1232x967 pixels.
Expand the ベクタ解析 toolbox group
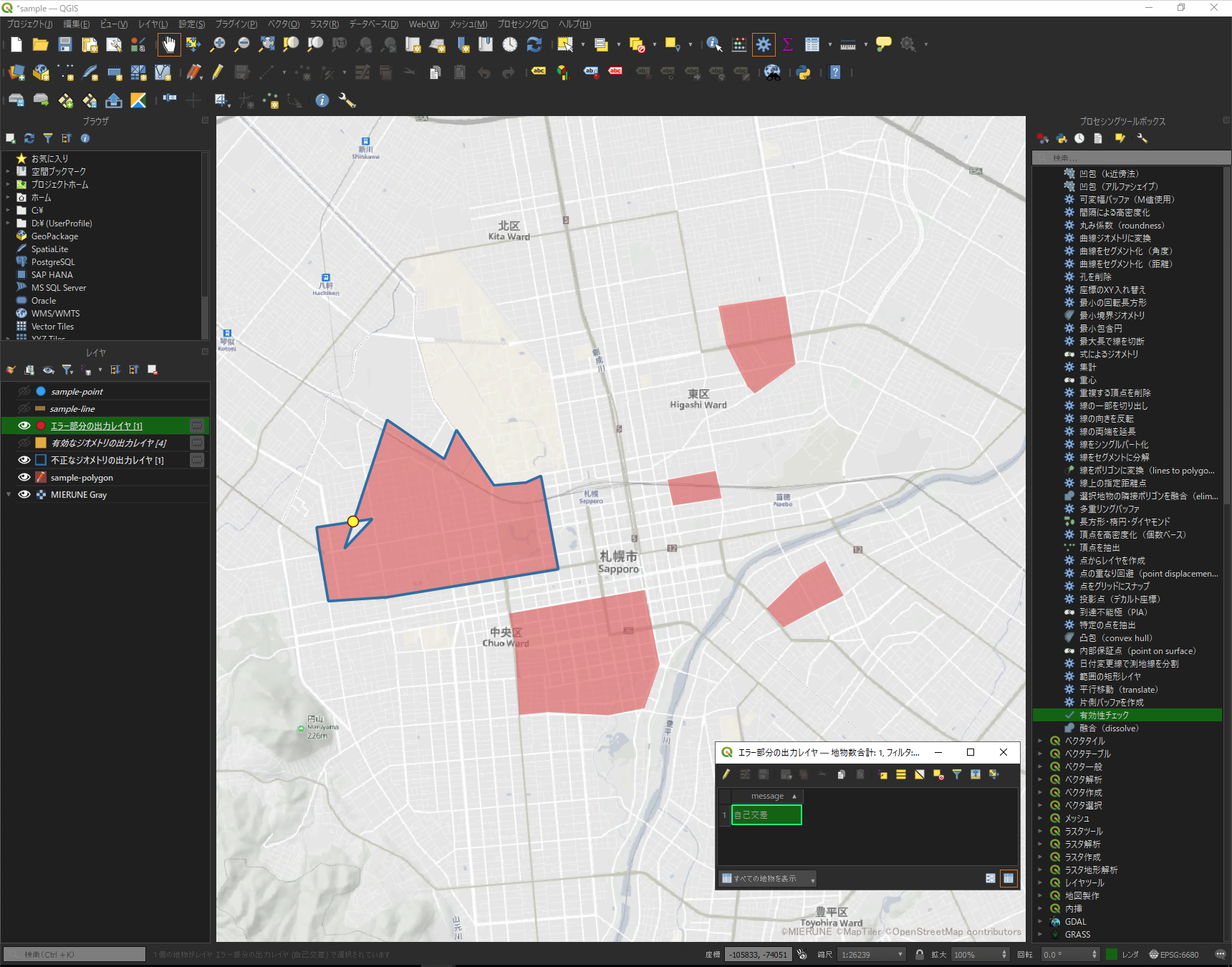[x=1040, y=780]
